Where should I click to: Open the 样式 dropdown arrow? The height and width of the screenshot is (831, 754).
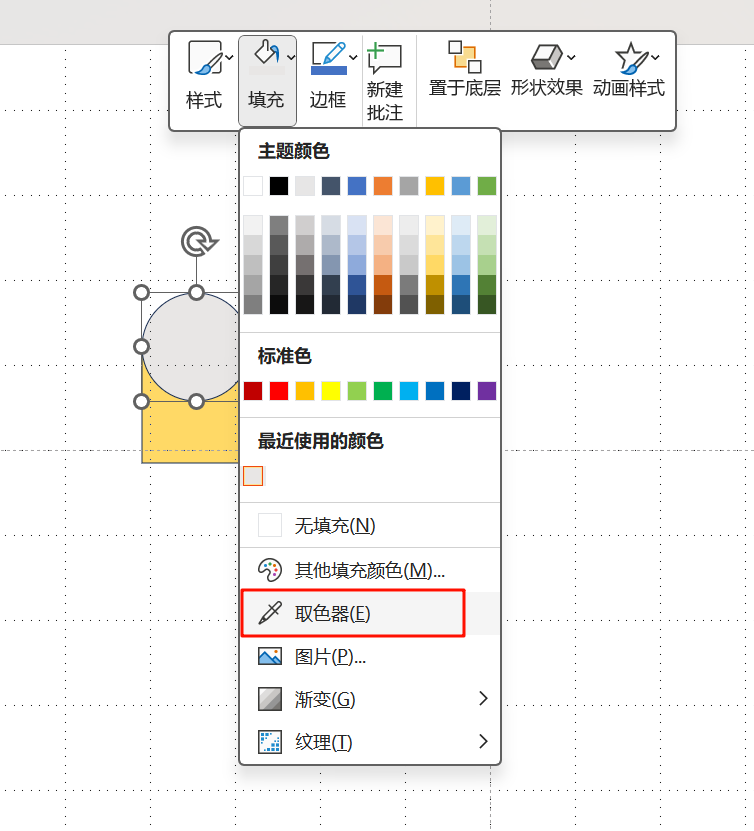tap(230, 58)
